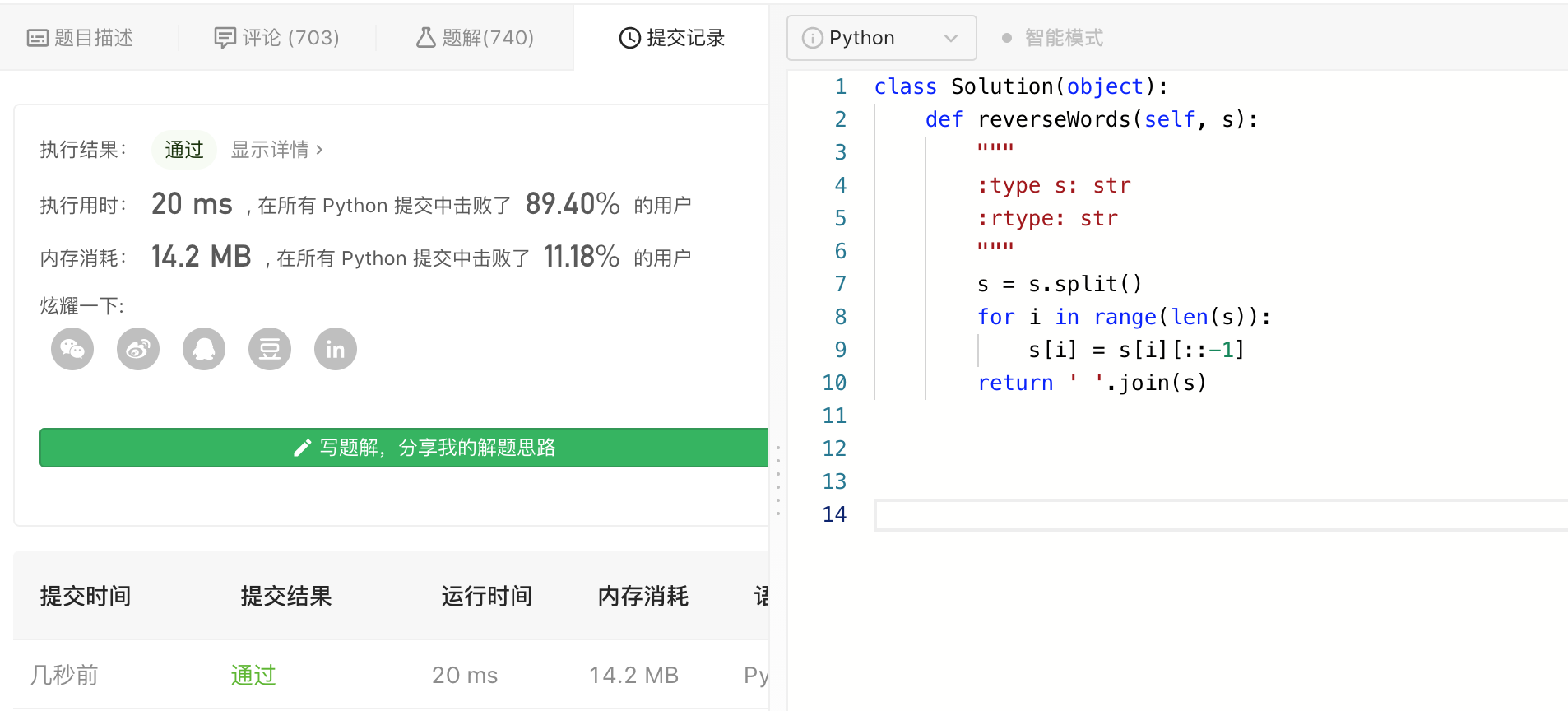Open the 通过 link in the submission row
This screenshot has width=1568, height=711.
pyautogui.click(x=253, y=676)
